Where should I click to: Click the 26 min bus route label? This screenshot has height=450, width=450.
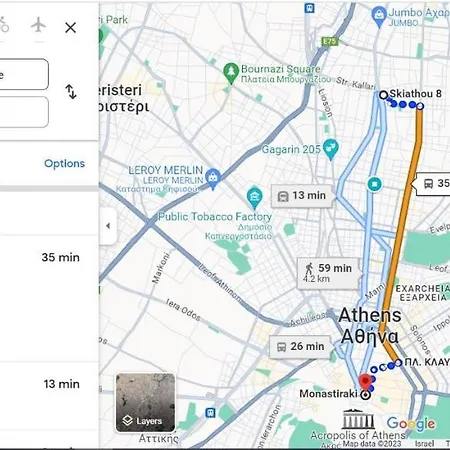pos(301,347)
